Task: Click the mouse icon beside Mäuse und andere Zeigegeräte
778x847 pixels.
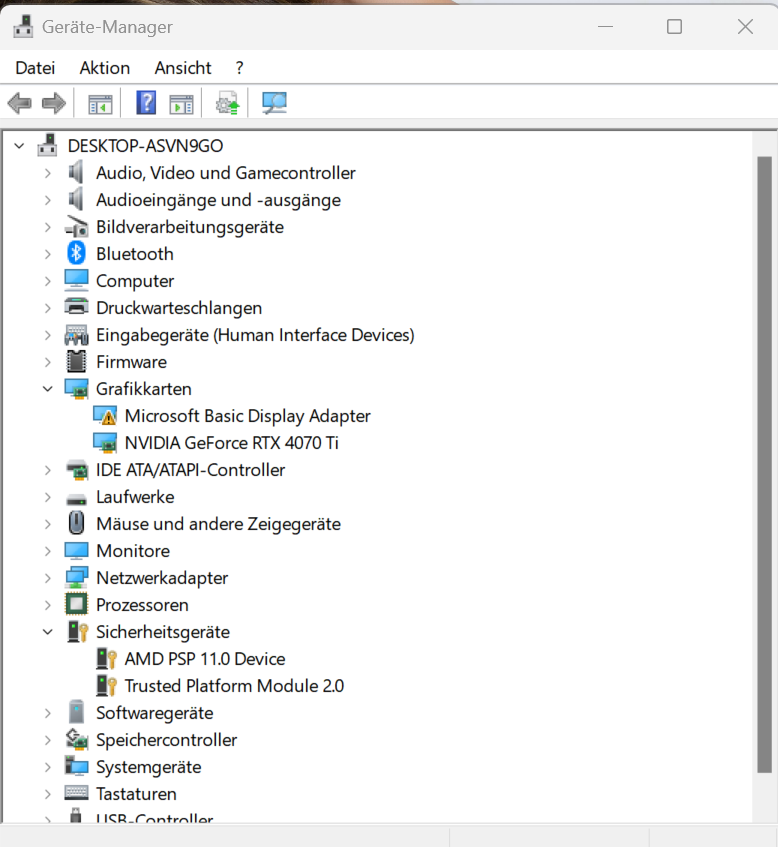Action: coord(76,523)
